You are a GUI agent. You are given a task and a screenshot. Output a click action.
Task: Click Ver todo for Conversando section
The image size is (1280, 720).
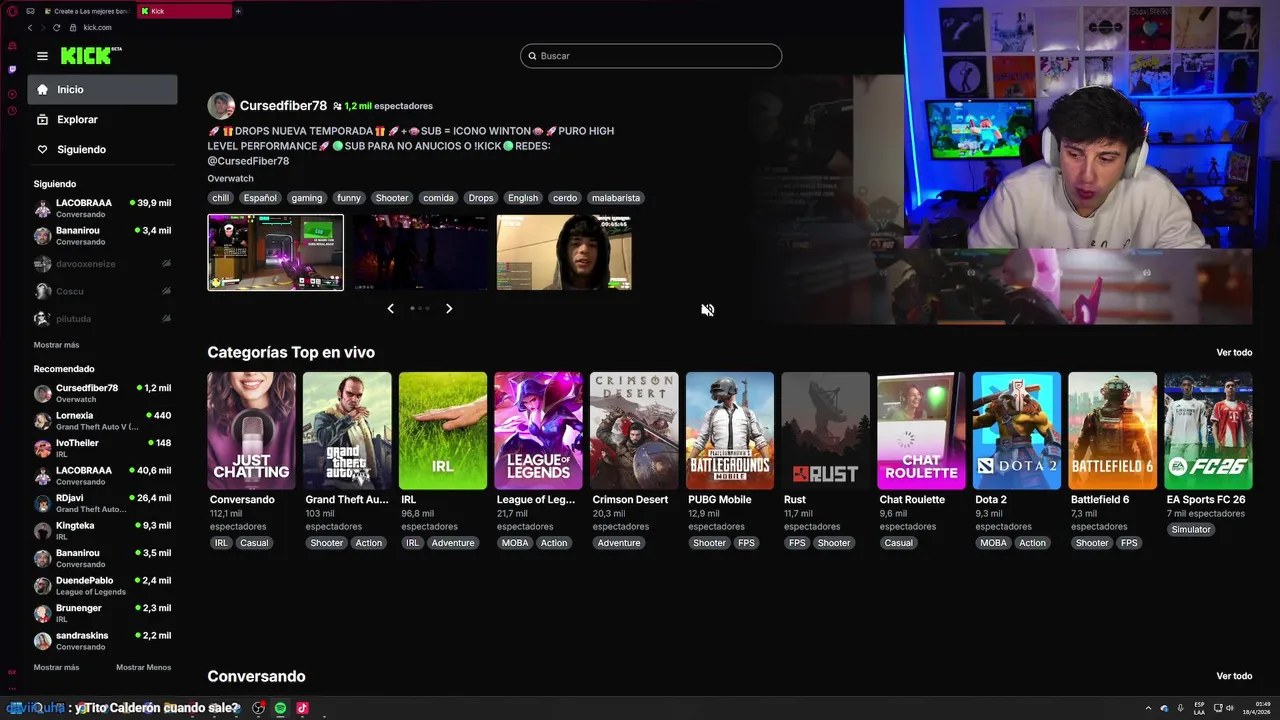point(1234,676)
